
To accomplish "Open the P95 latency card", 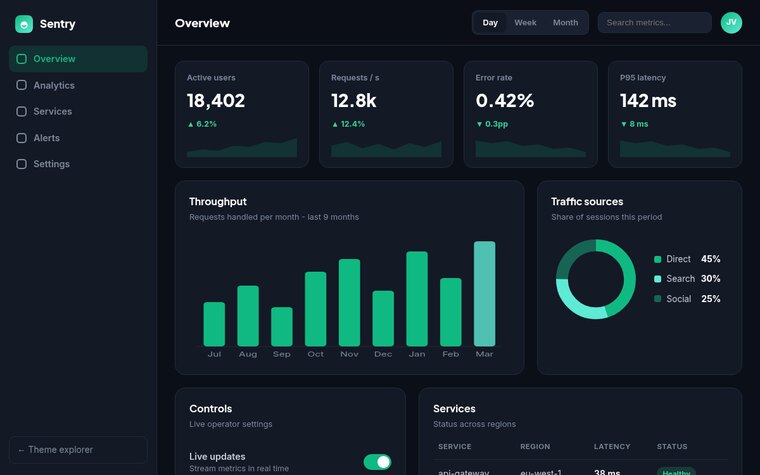I will pyautogui.click(x=675, y=114).
